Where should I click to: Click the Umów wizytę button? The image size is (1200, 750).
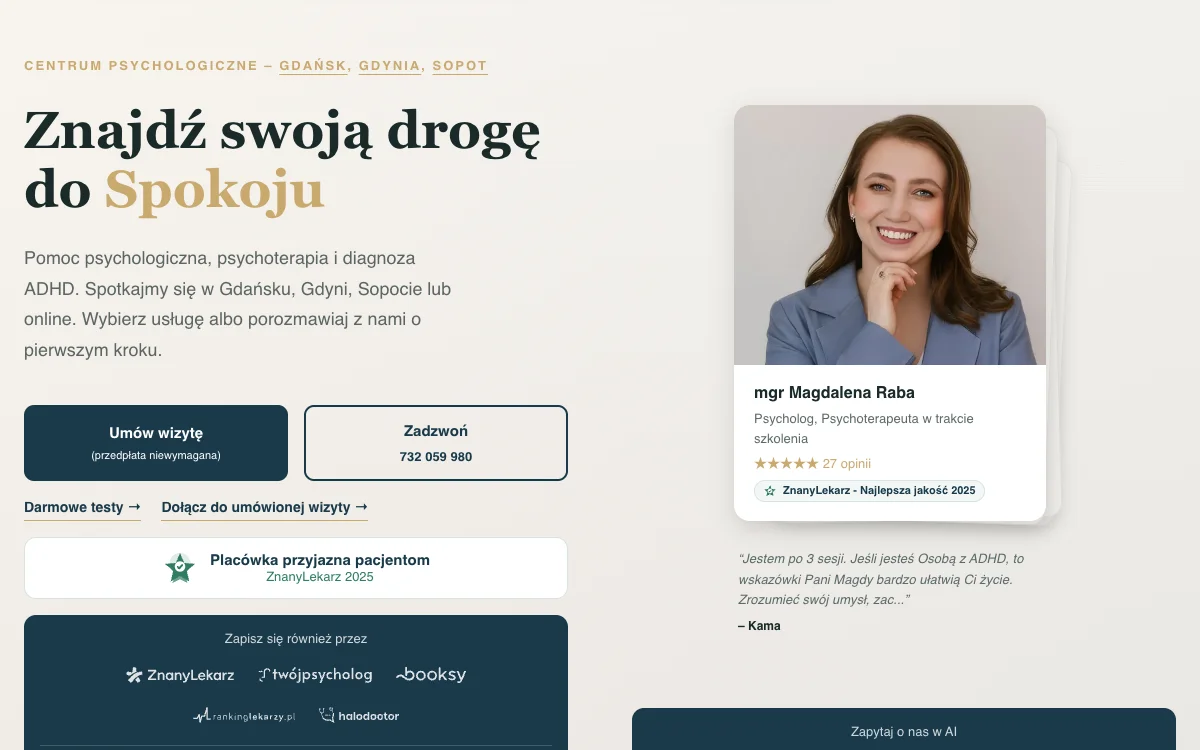pos(156,443)
